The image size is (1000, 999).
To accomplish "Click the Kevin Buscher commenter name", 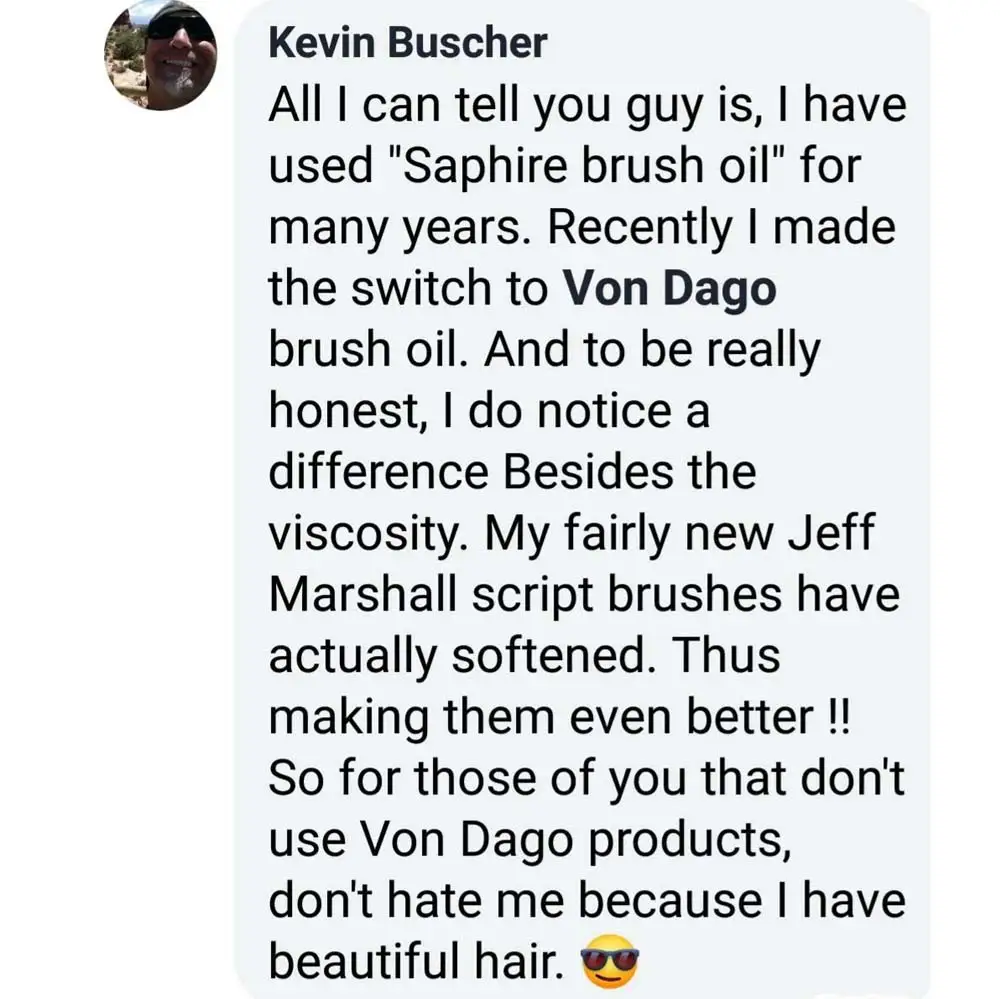I will pyautogui.click(x=408, y=43).
